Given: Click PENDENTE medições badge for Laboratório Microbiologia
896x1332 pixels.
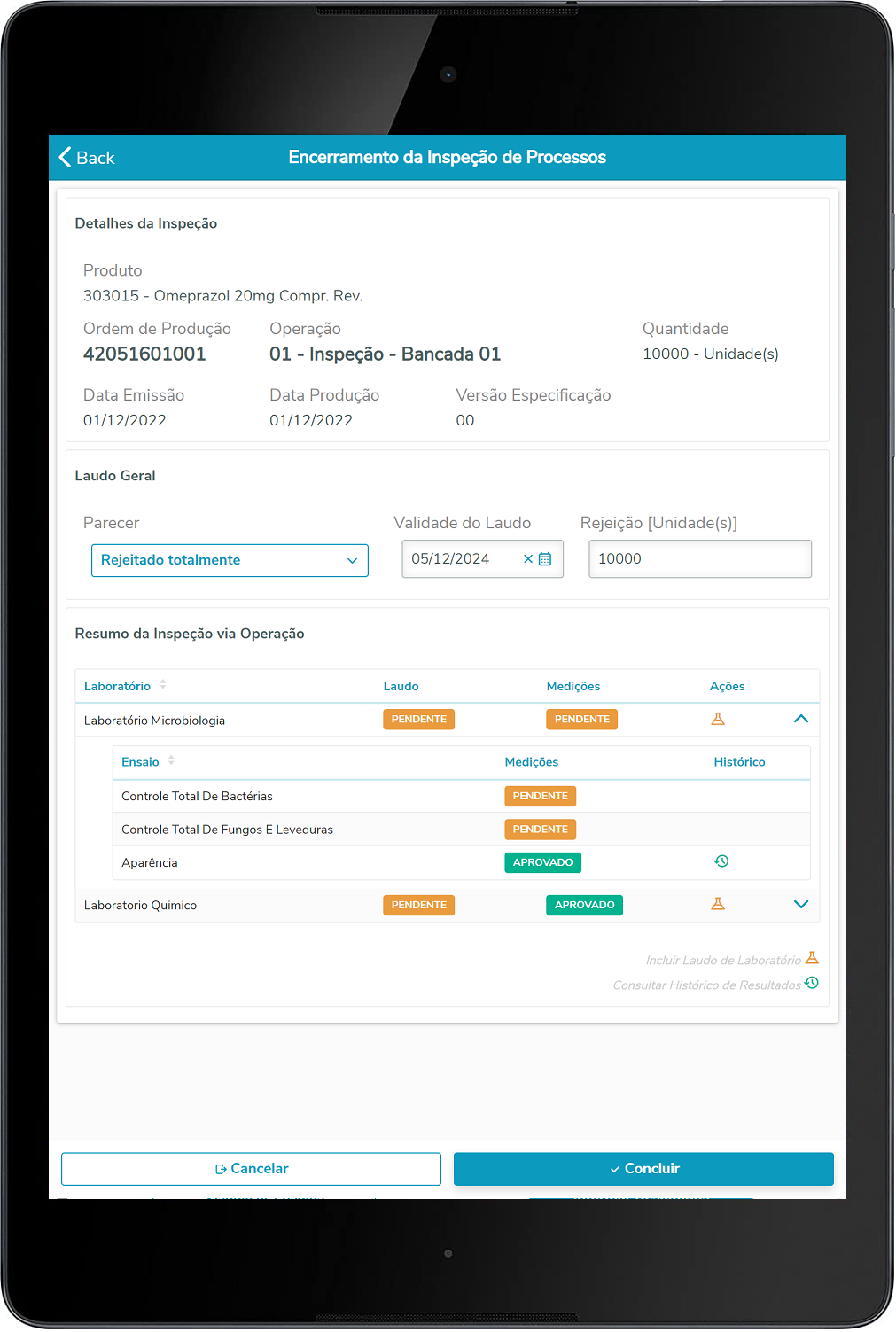Looking at the screenshot, I should [x=581, y=720].
